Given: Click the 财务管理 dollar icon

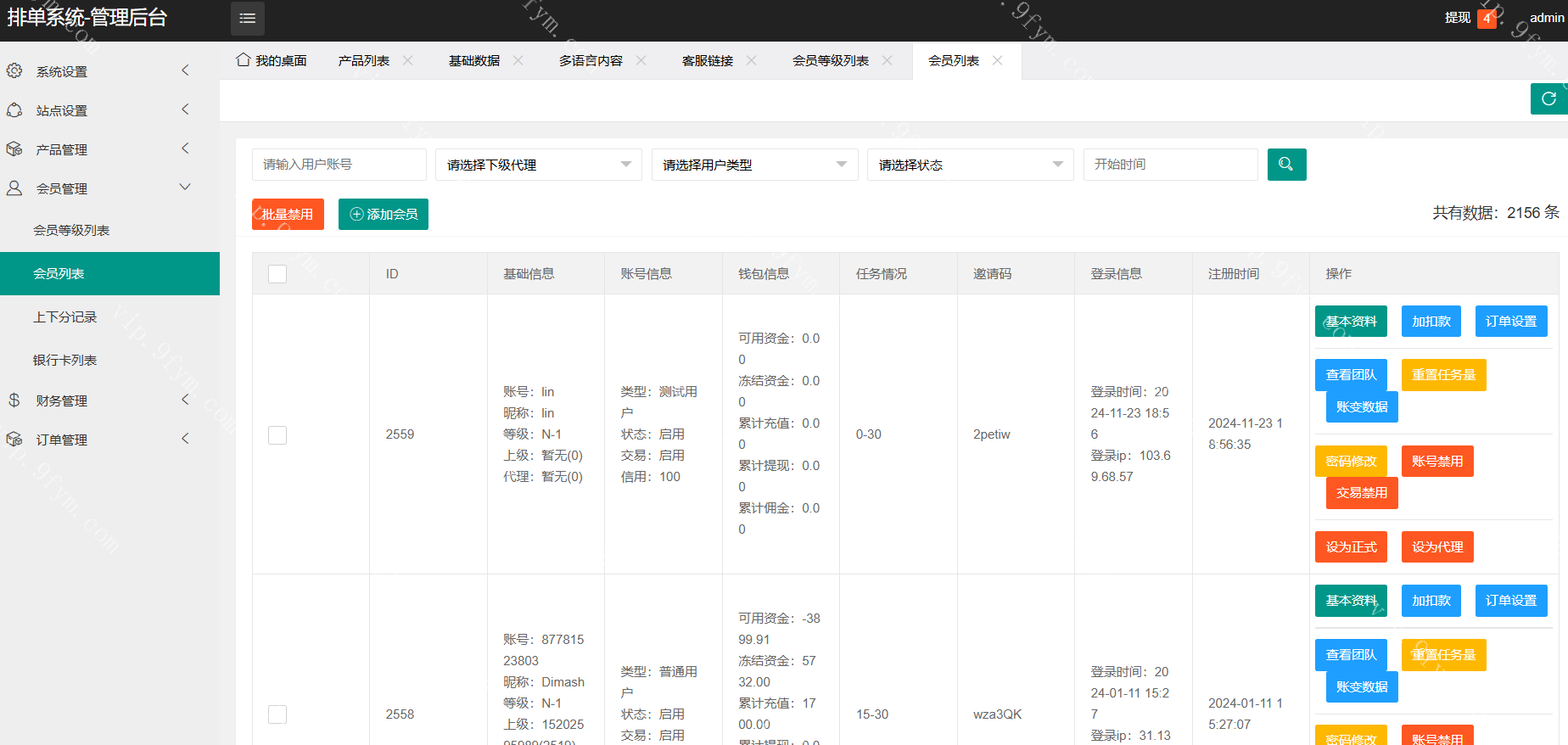Looking at the screenshot, I should pyautogui.click(x=14, y=401).
